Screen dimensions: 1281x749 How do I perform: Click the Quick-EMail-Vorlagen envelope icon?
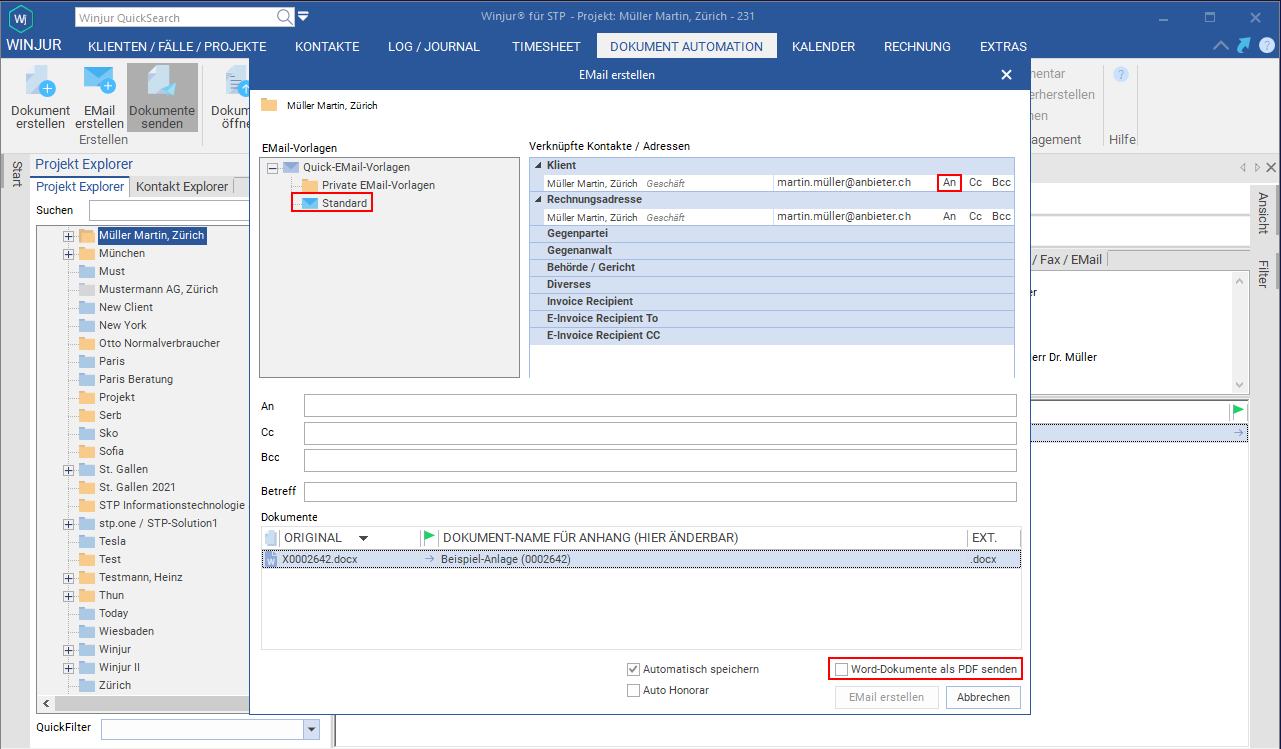(x=291, y=167)
